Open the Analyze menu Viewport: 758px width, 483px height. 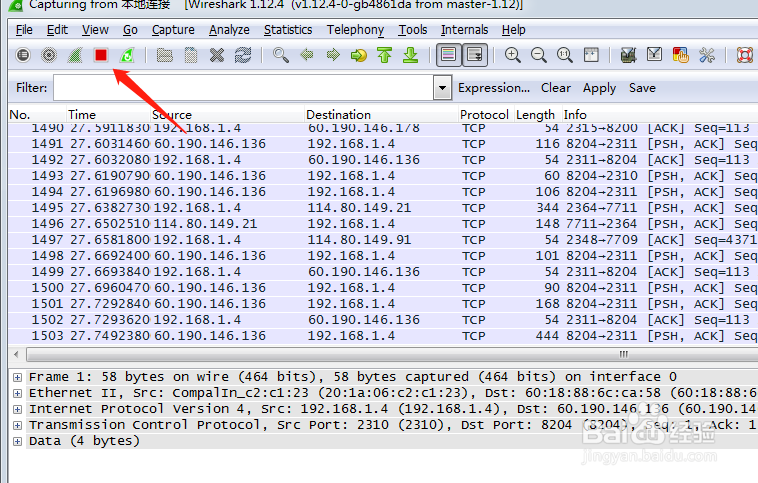coord(229,30)
